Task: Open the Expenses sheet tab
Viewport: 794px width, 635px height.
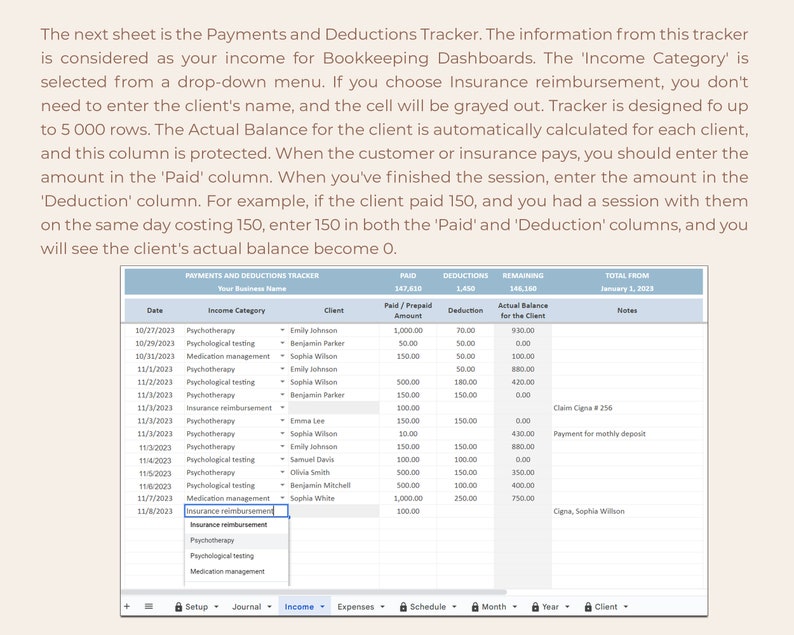Action: pyautogui.click(x=355, y=607)
